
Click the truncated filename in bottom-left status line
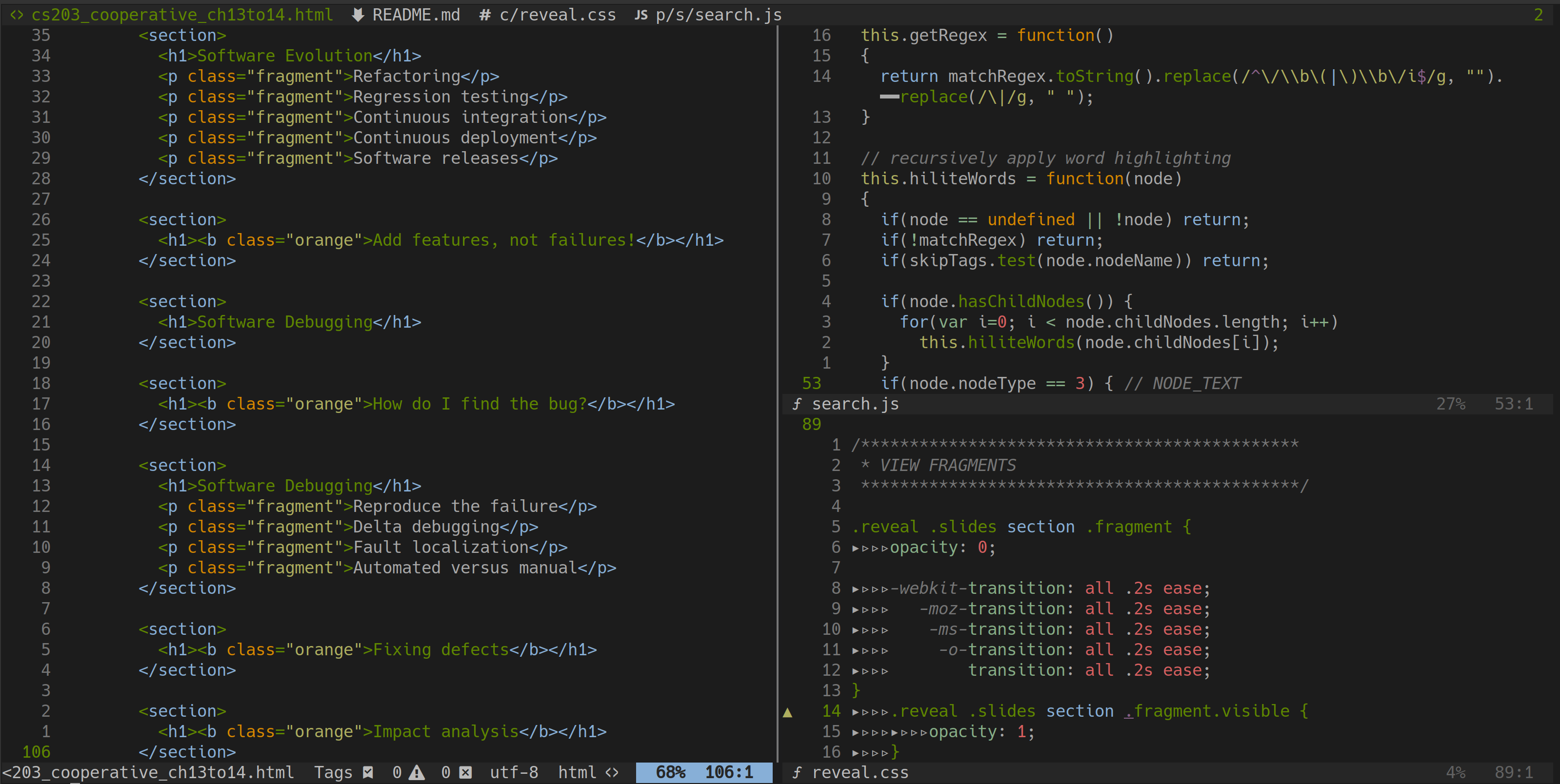coord(148,772)
